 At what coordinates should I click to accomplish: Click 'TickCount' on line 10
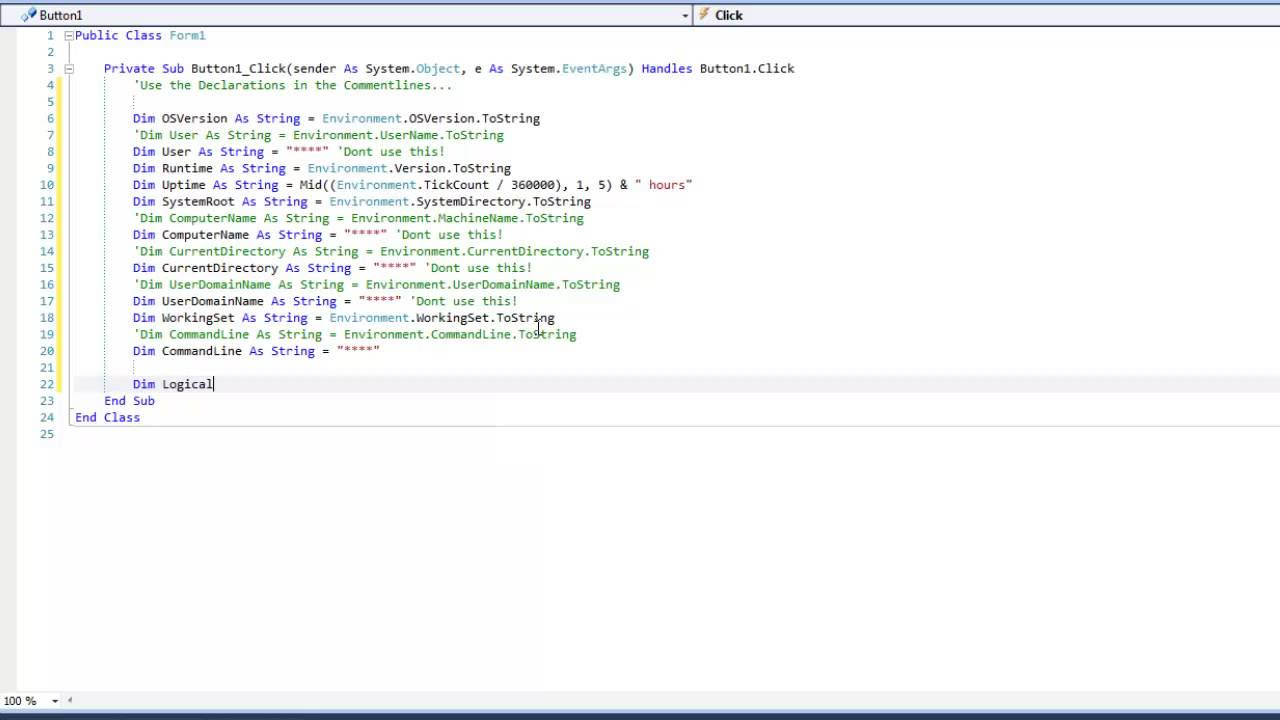click(x=456, y=185)
